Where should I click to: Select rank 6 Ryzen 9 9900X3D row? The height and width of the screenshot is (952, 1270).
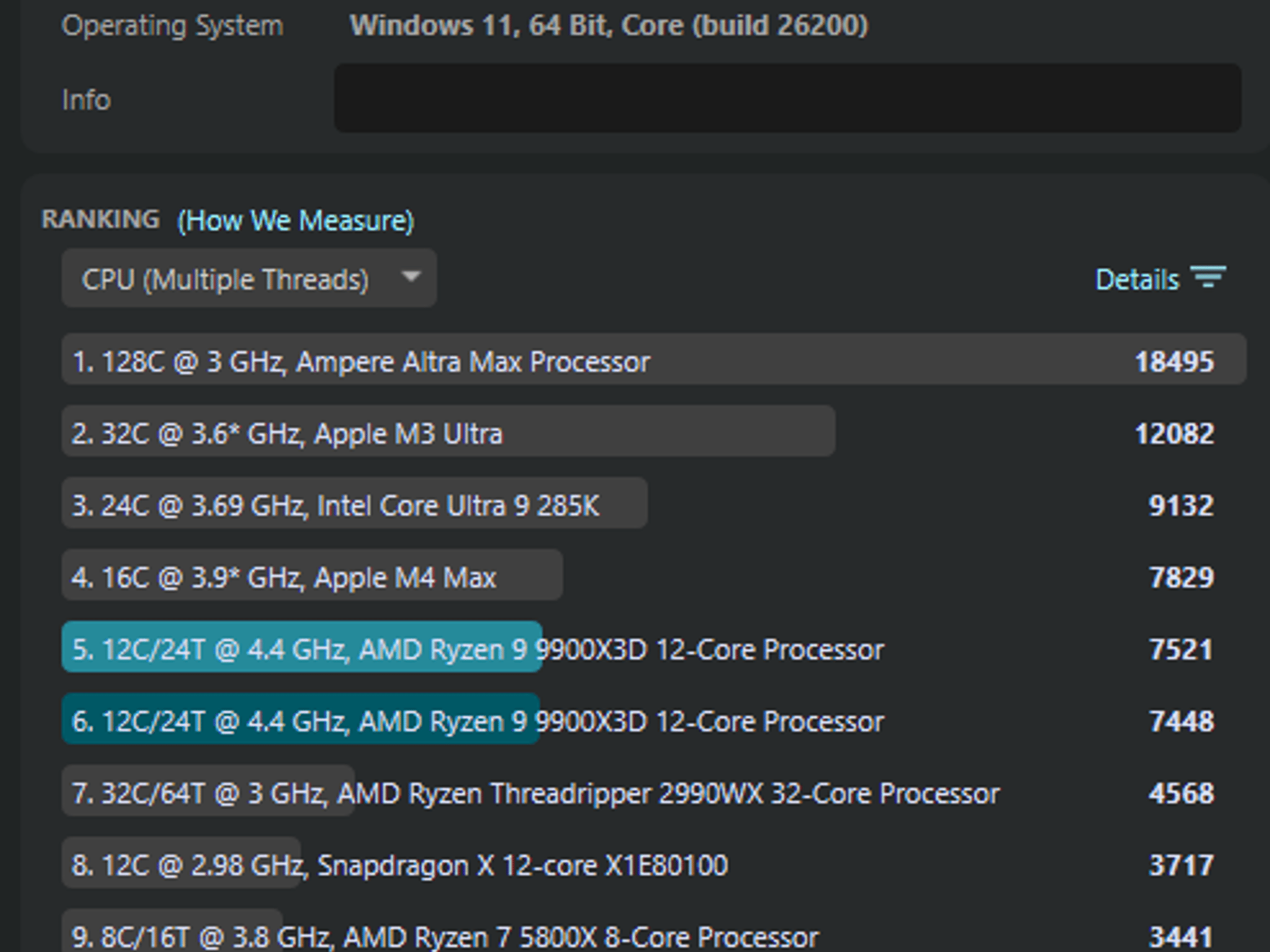654,719
